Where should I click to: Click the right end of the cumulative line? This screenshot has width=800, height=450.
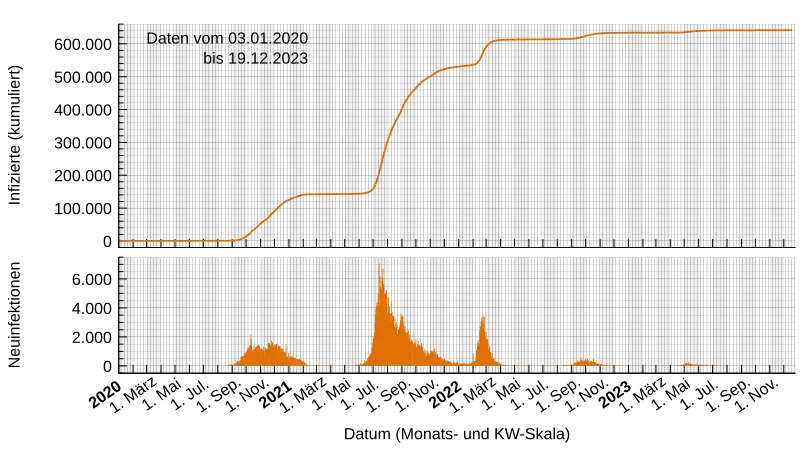coord(790,31)
